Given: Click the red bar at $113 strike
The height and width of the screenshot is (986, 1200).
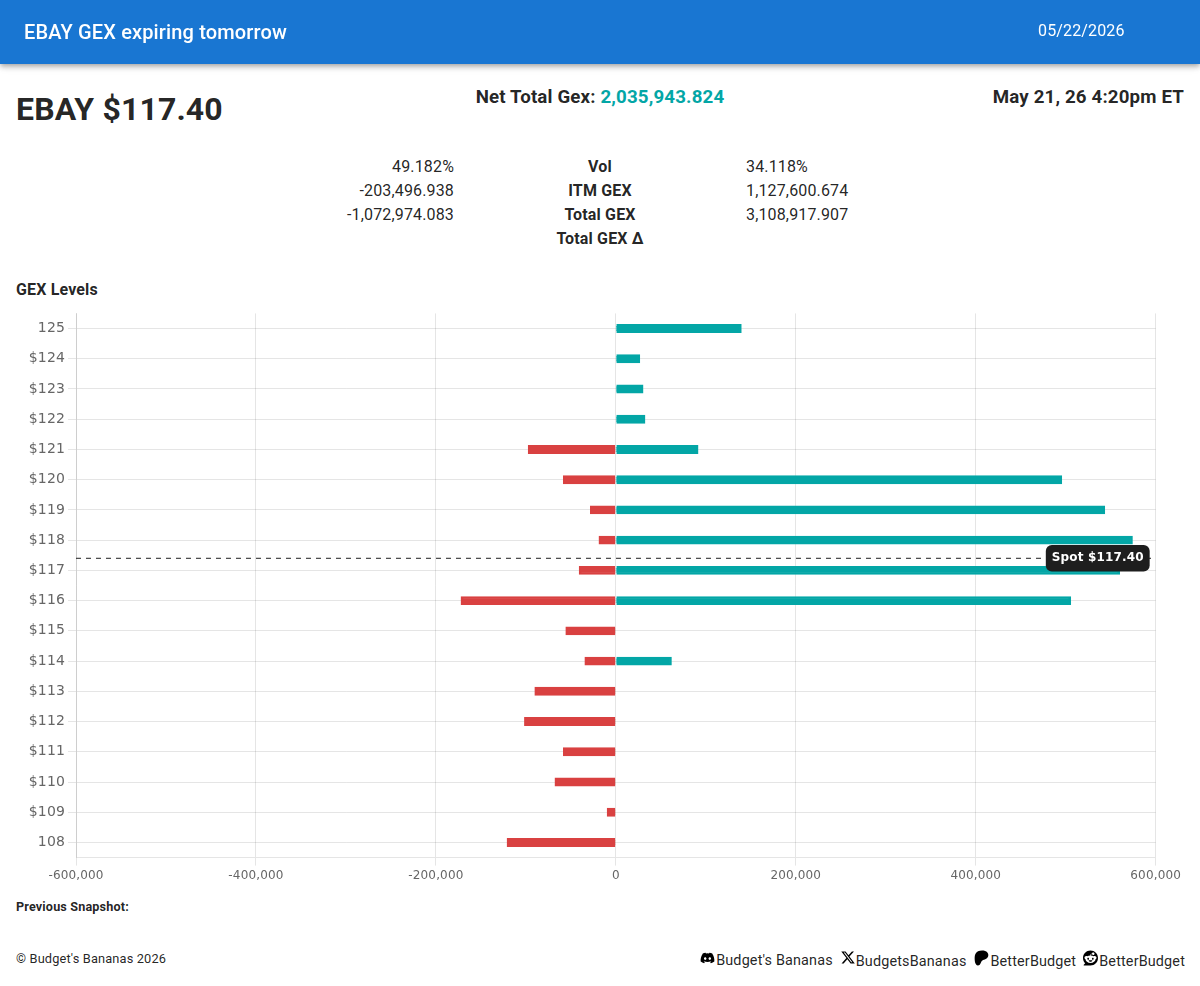Looking at the screenshot, I should tap(575, 691).
